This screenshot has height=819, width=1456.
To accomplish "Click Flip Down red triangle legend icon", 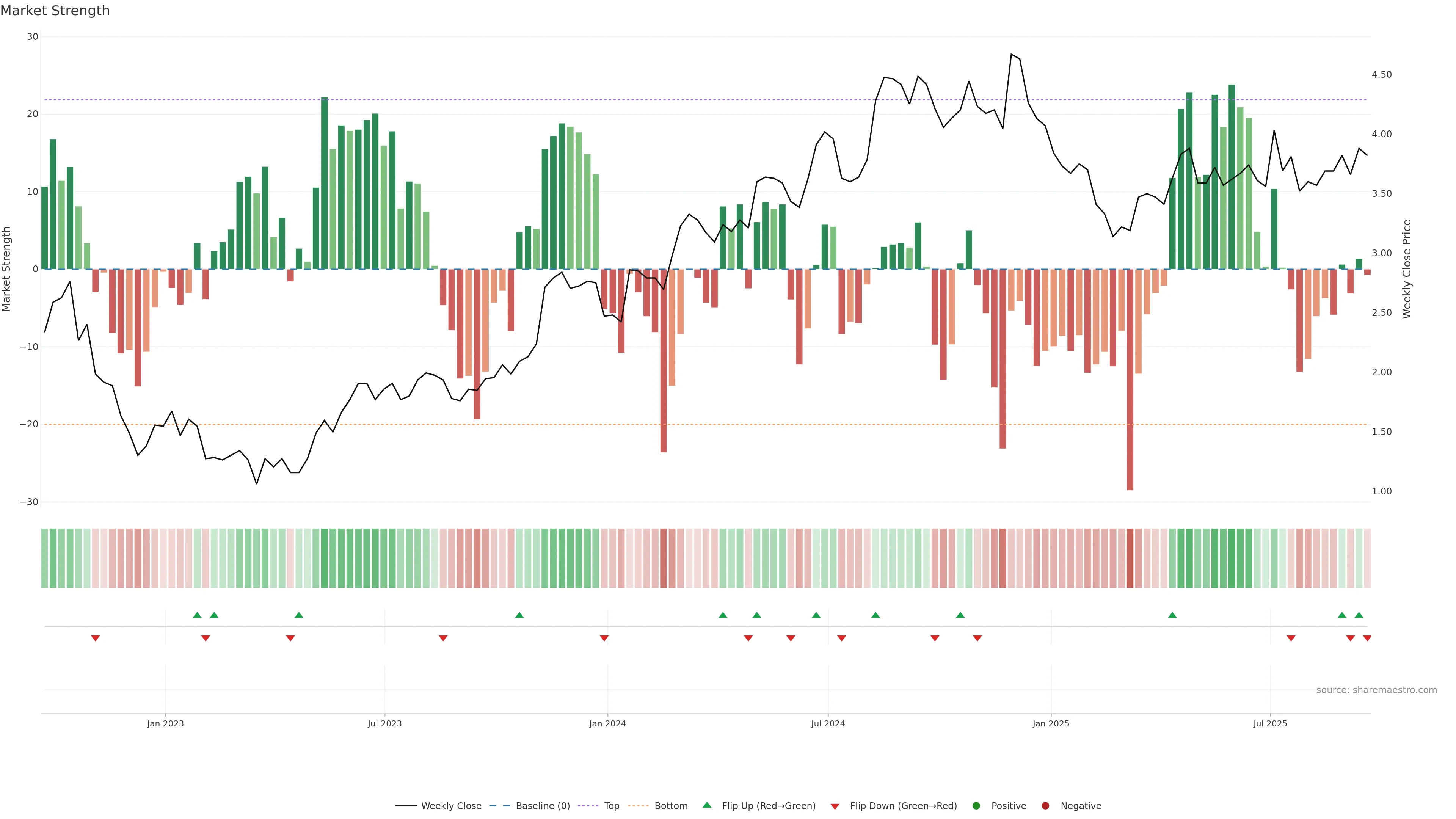I will pyautogui.click(x=835, y=806).
